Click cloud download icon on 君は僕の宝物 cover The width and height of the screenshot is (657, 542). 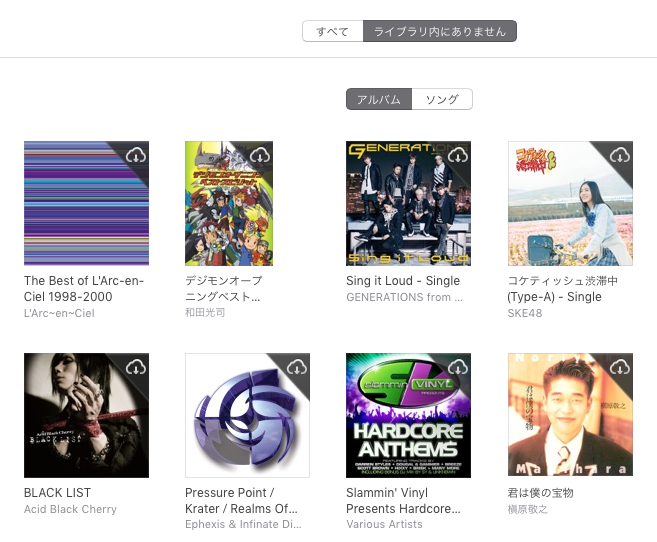click(620, 367)
